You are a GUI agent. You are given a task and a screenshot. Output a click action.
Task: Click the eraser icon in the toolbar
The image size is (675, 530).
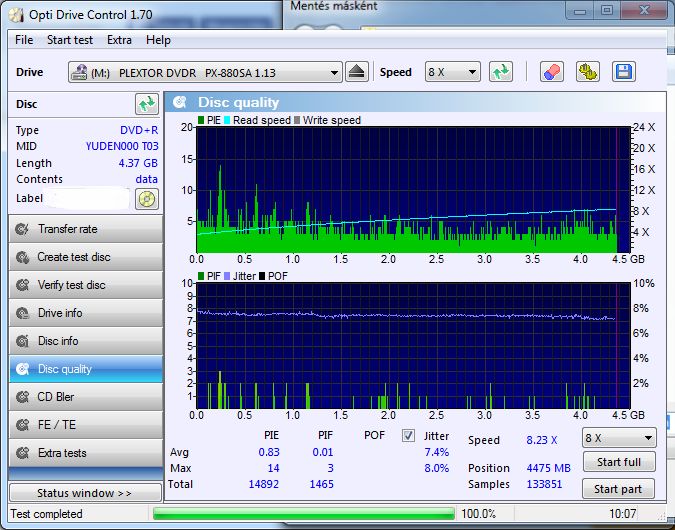click(551, 72)
